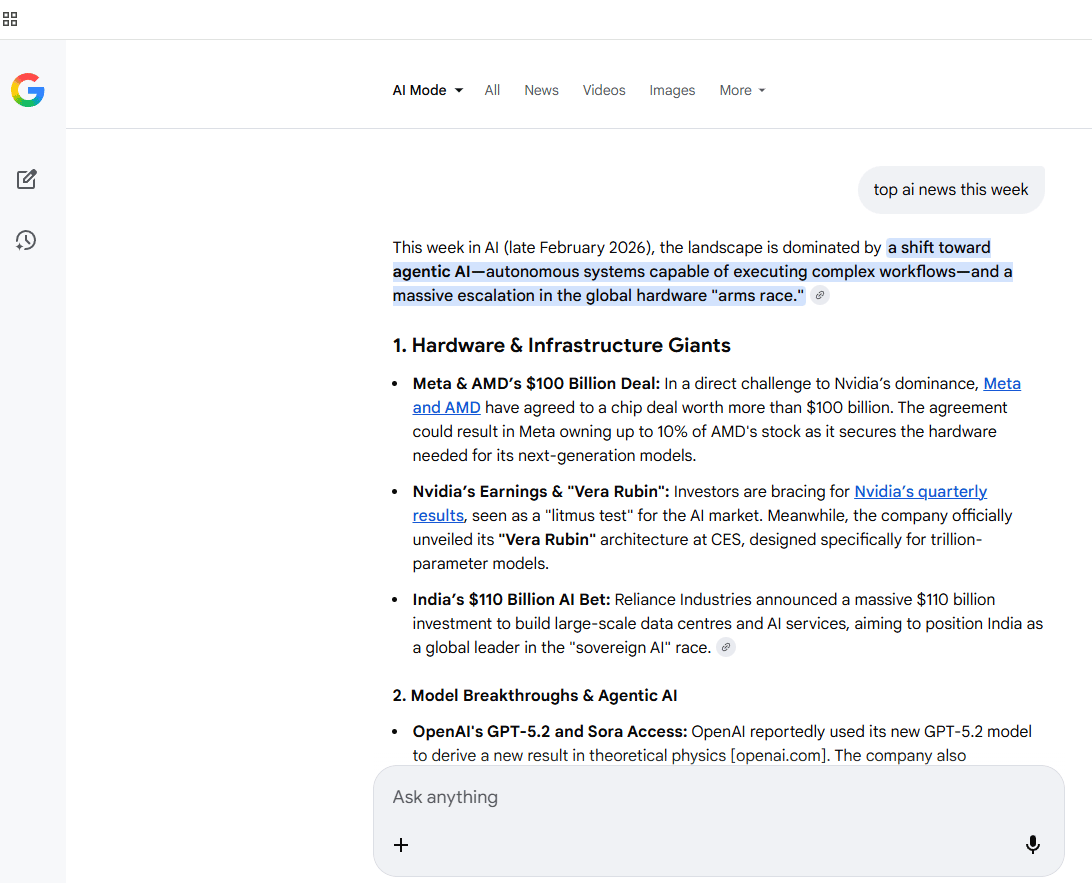Switch to the All tab
This screenshot has height=883, width=1092.
coord(492,90)
